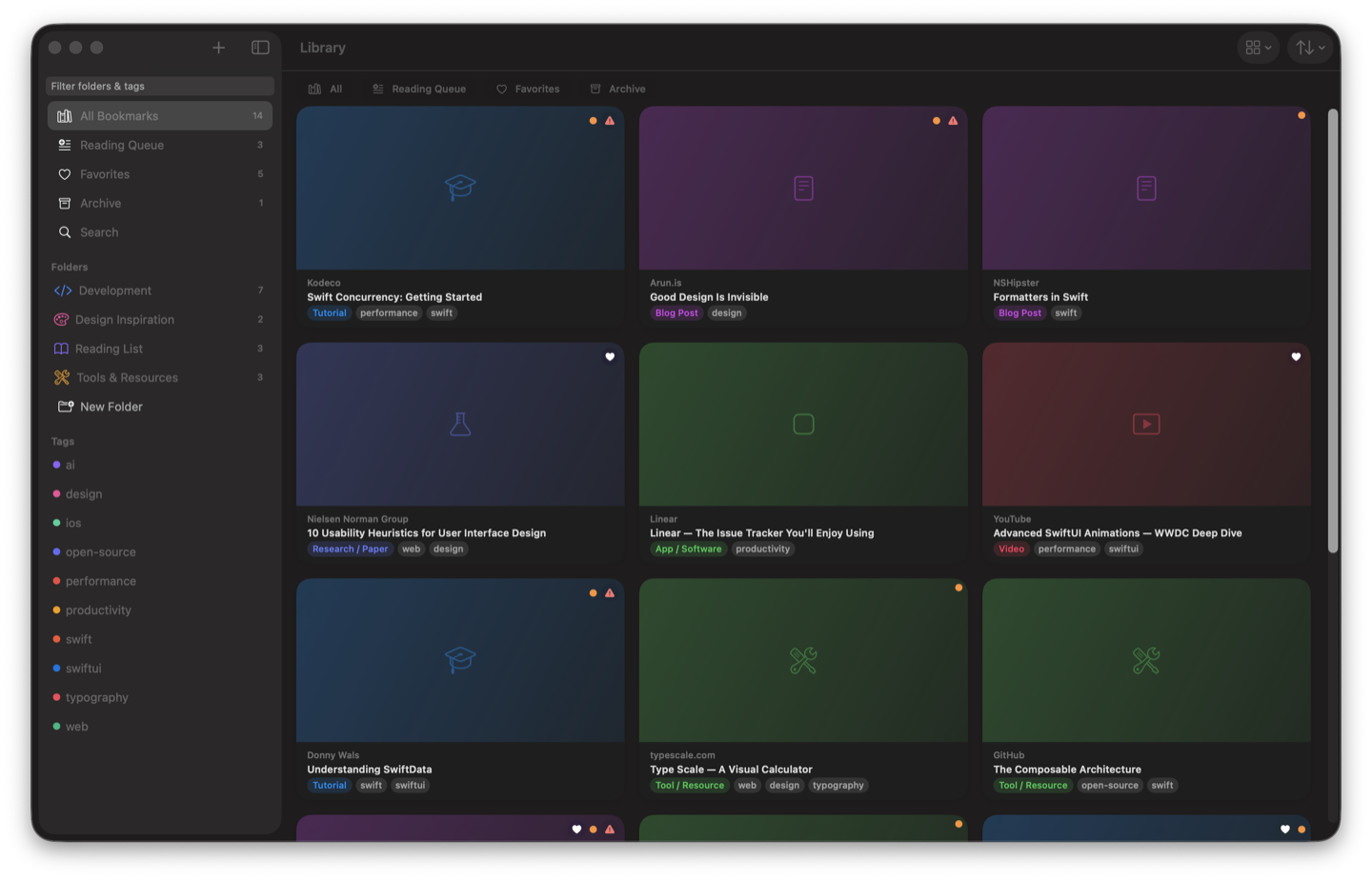The width and height of the screenshot is (1372, 880).
Task: Open the Tools & Resources folder
Action: tap(160, 378)
